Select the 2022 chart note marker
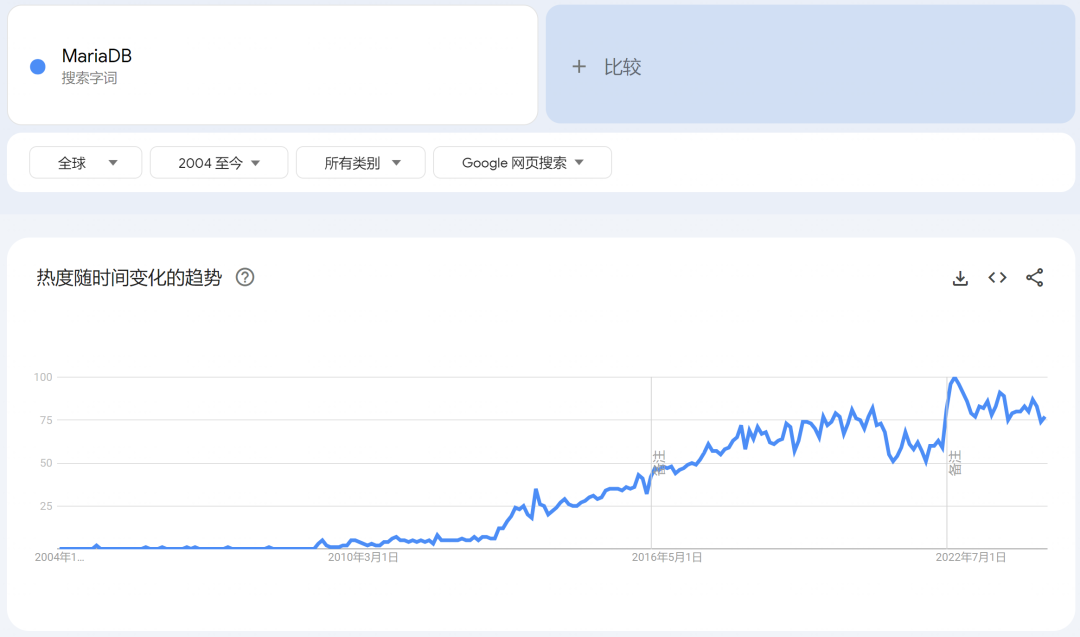 pos(955,463)
